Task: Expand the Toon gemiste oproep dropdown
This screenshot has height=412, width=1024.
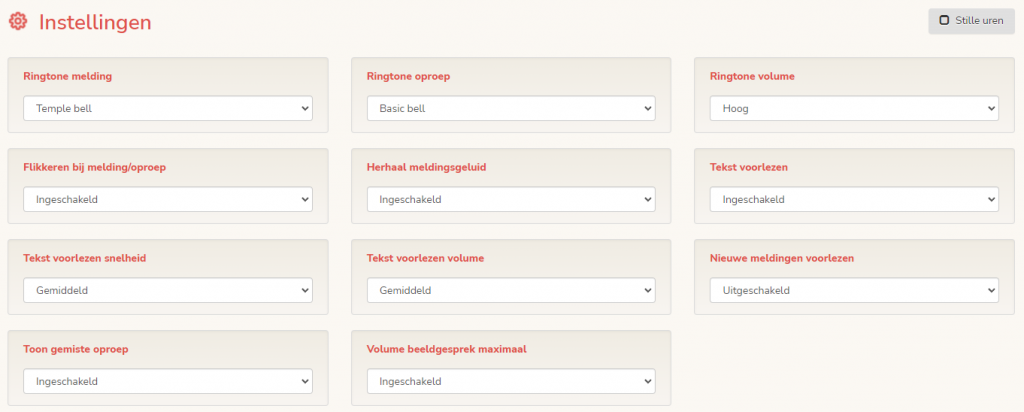Action: [x=167, y=381]
